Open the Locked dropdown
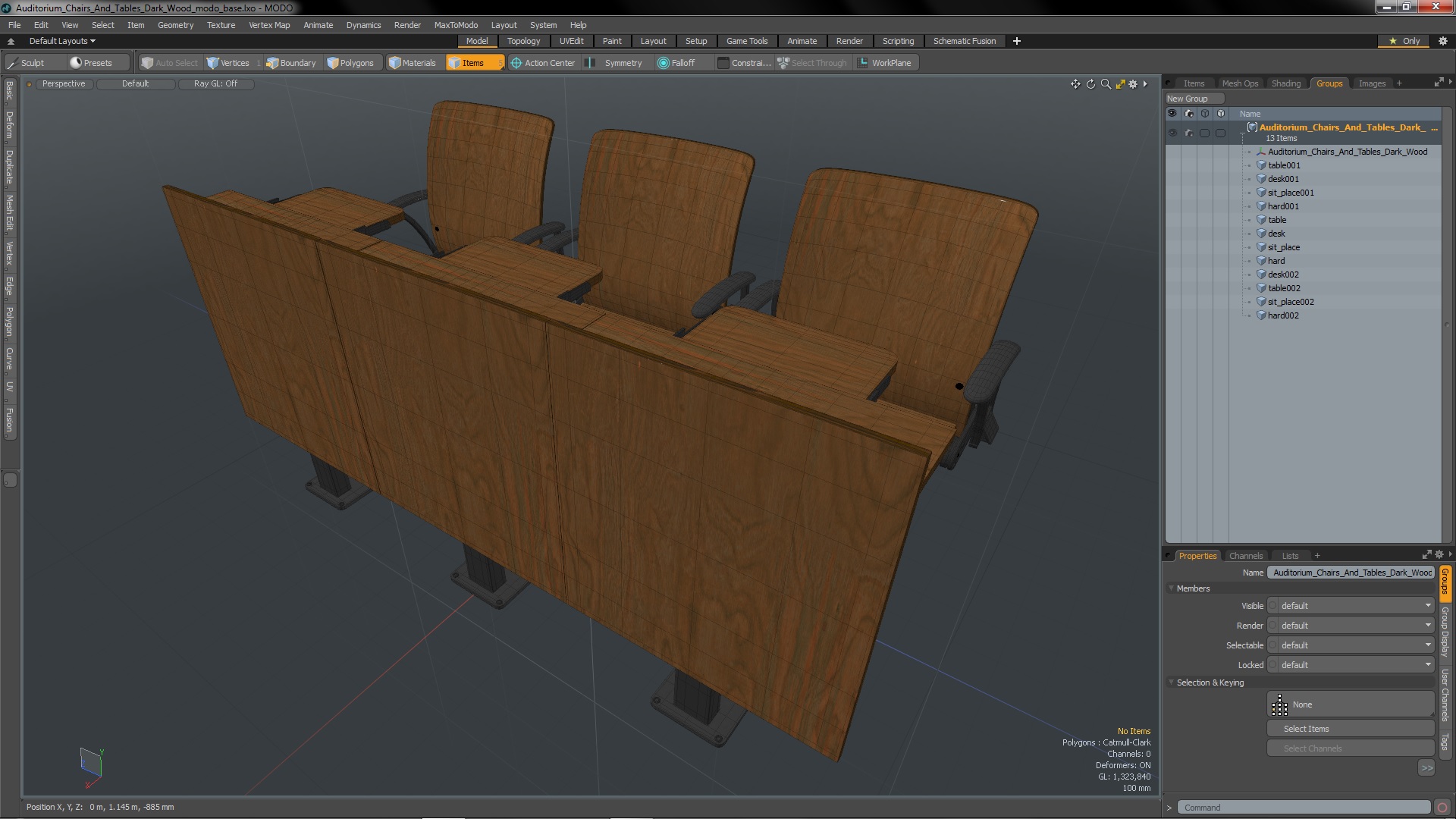This screenshot has height=819, width=1456. (x=1351, y=665)
